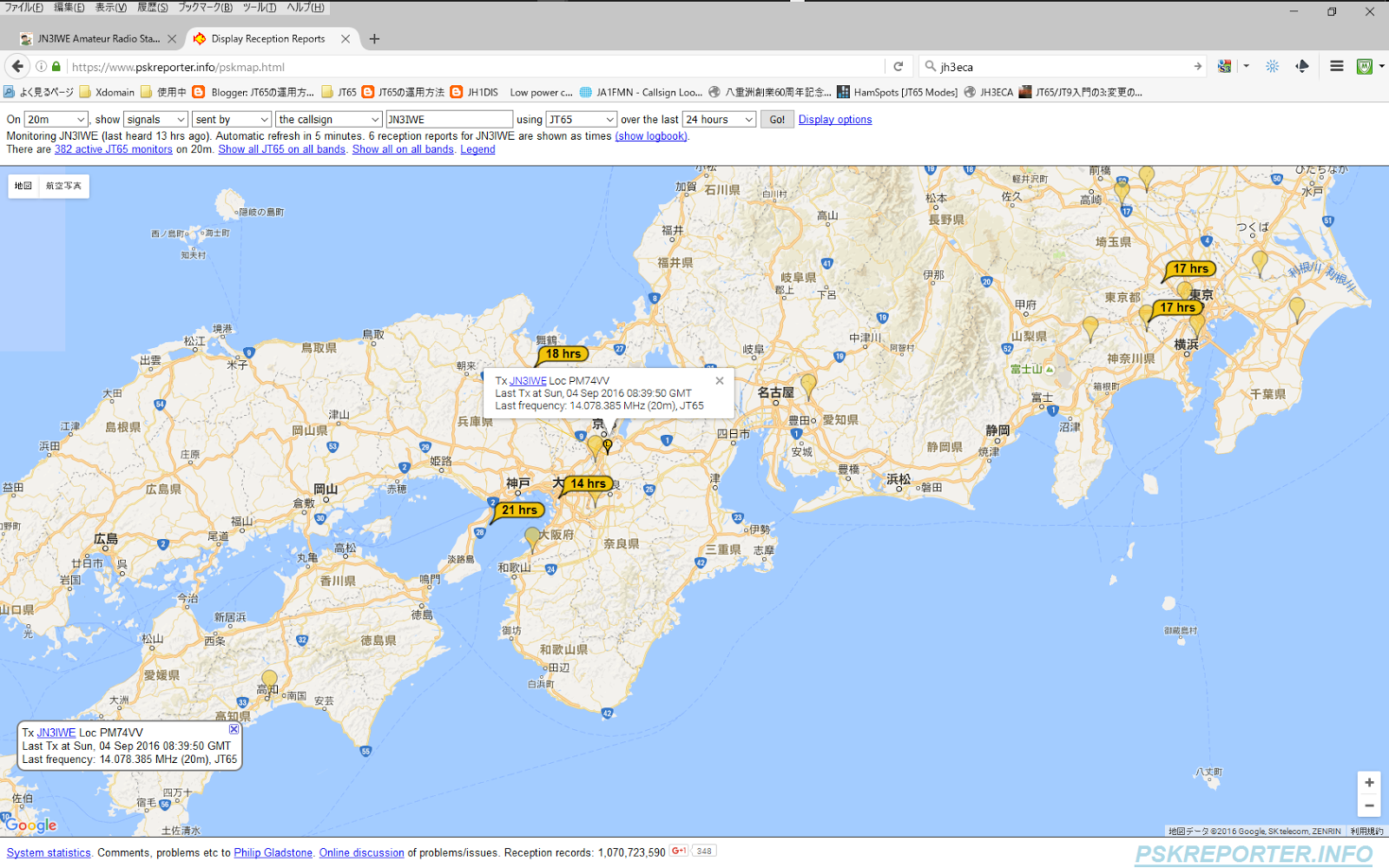Close the JN3IWE info popup

pos(720,380)
